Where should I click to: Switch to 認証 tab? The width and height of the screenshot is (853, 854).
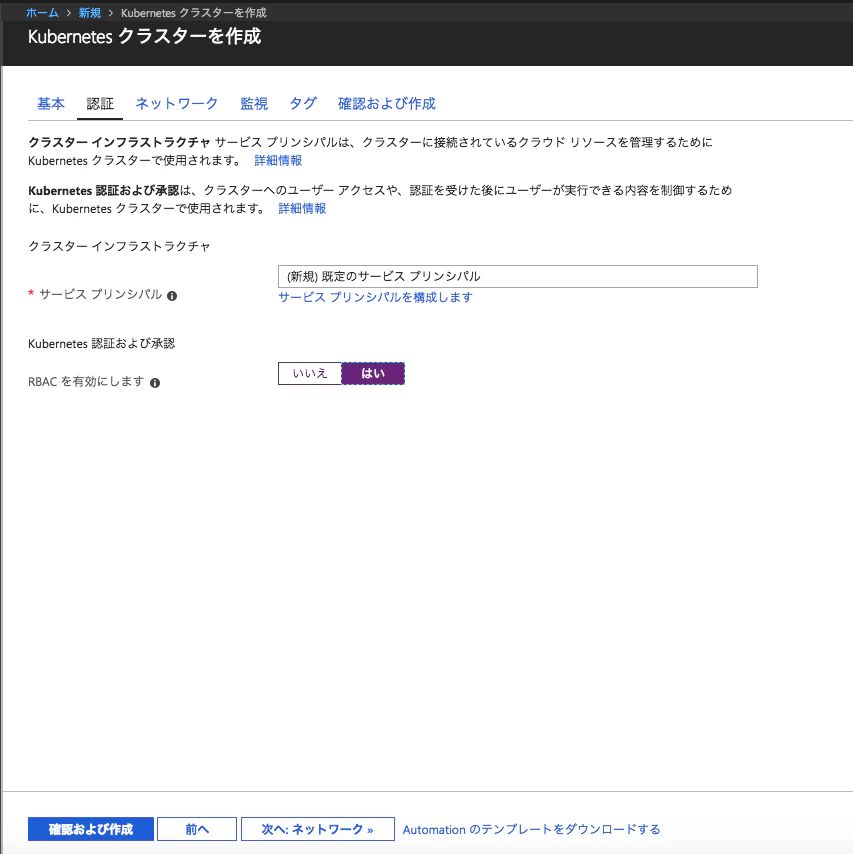pos(100,103)
